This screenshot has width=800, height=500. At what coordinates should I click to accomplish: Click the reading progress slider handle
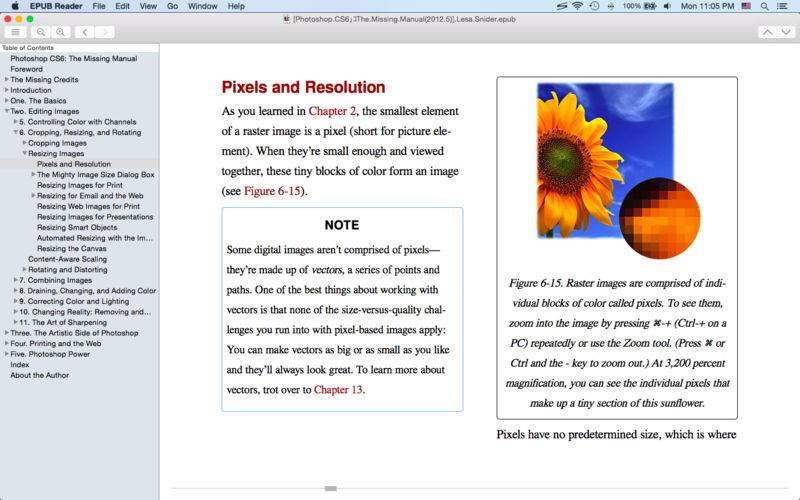[x=331, y=488]
